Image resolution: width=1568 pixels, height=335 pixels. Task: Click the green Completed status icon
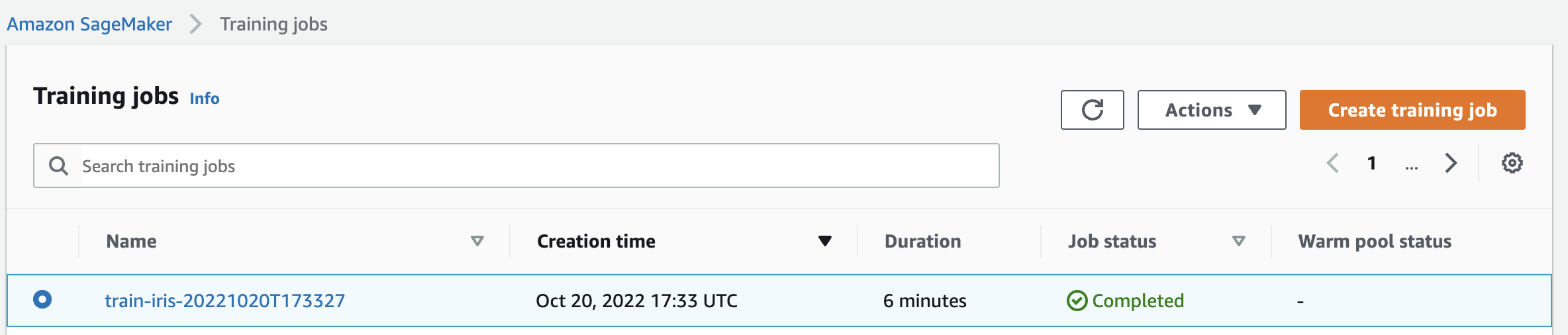[x=1077, y=301]
